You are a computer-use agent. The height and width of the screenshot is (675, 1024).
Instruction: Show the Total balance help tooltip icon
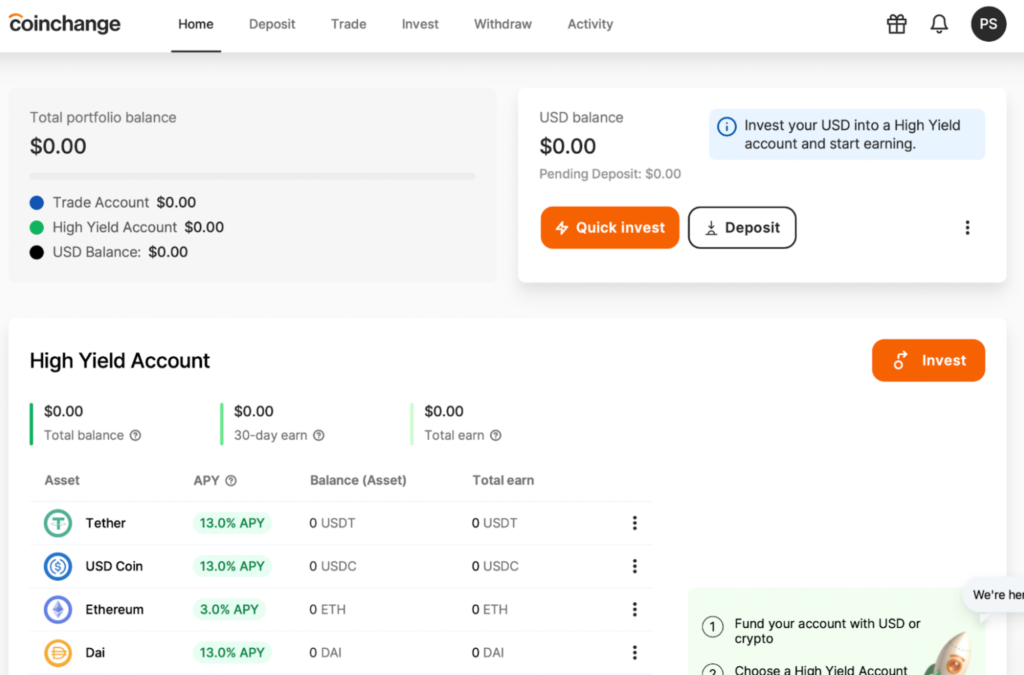click(x=136, y=436)
